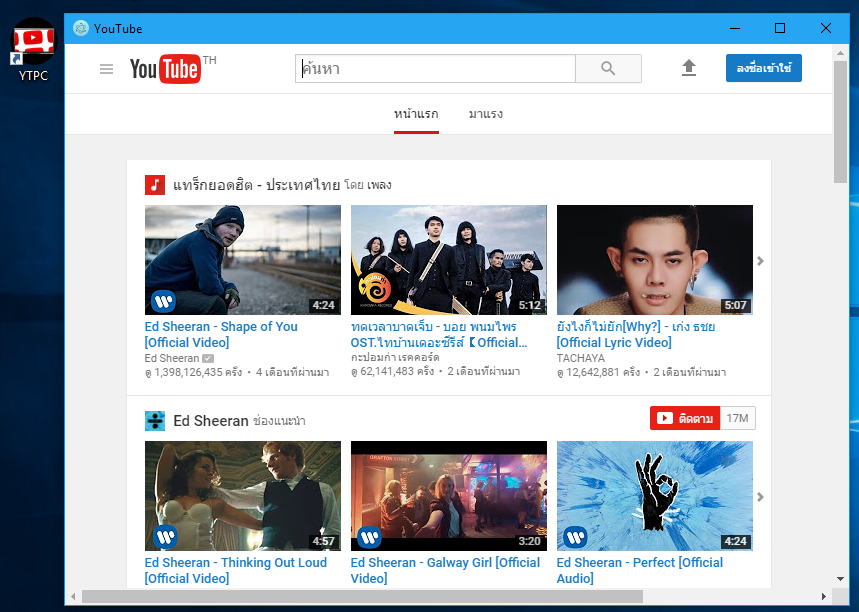The width and height of the screenshot is (859, 612).
Task: Play the Thinking Out Loud video thumbnail
Action: click(243, 496)
